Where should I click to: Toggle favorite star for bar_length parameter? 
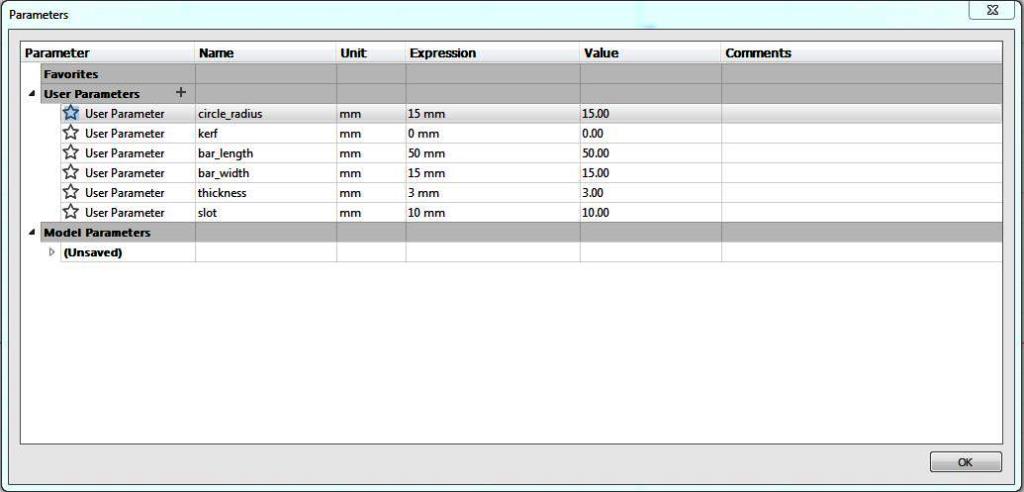pyautogui.click(x=71, y=152)
